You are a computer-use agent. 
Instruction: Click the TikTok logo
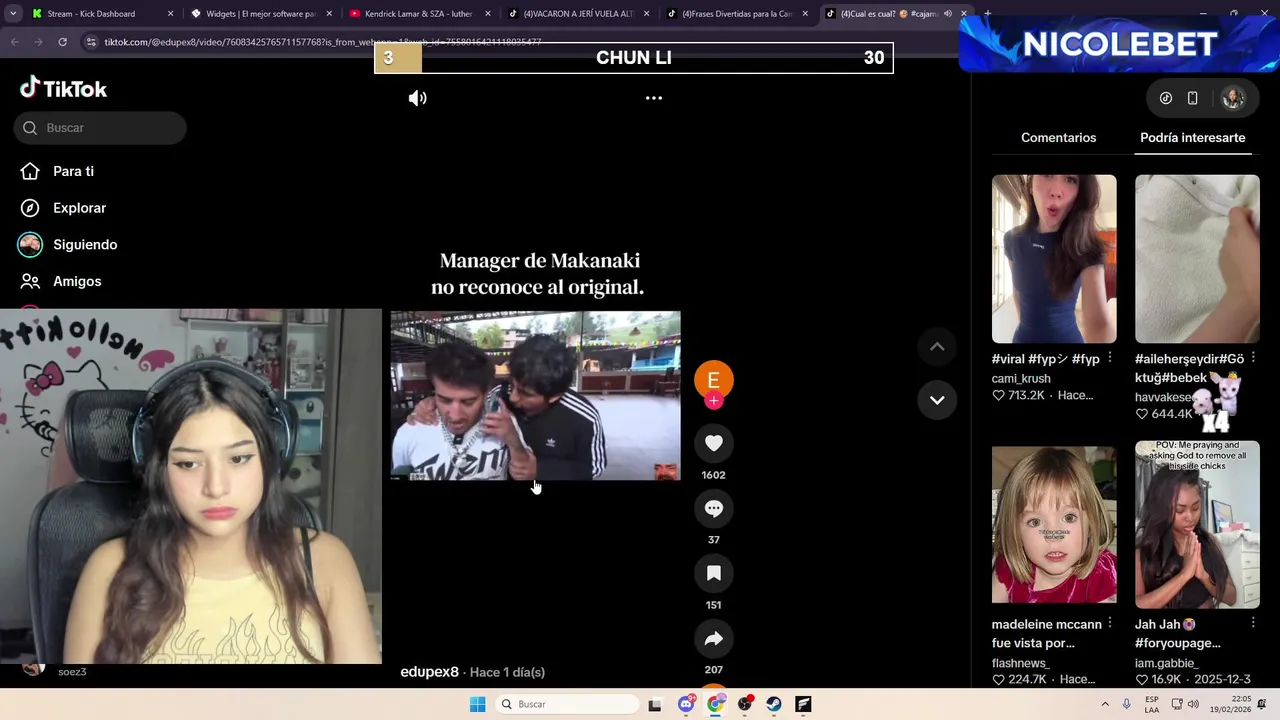[64, 88]
